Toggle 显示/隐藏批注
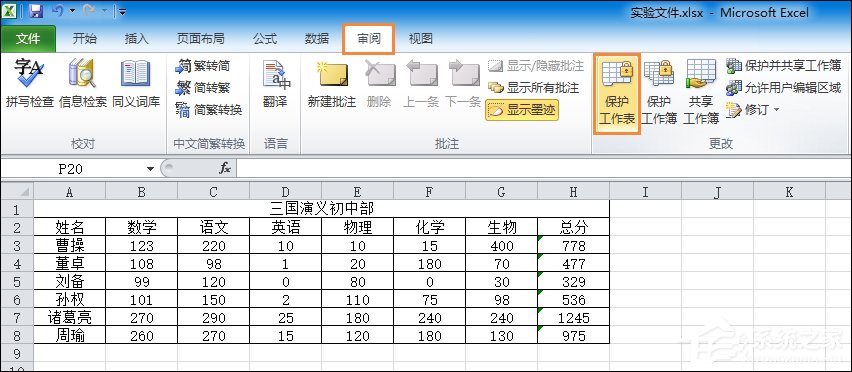 536,66
